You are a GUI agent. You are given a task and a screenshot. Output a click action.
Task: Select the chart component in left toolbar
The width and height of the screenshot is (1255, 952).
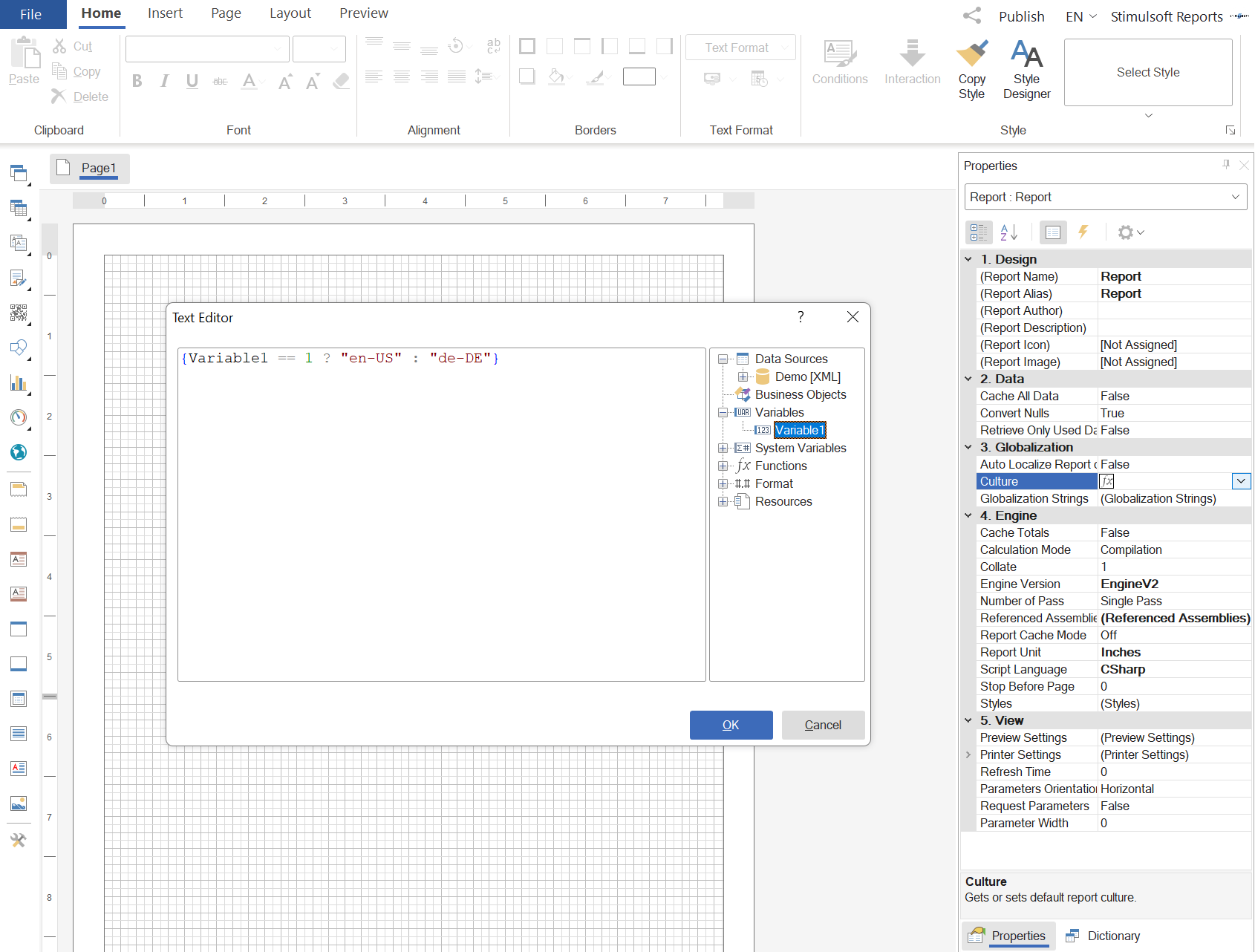[x=19, y=383]
